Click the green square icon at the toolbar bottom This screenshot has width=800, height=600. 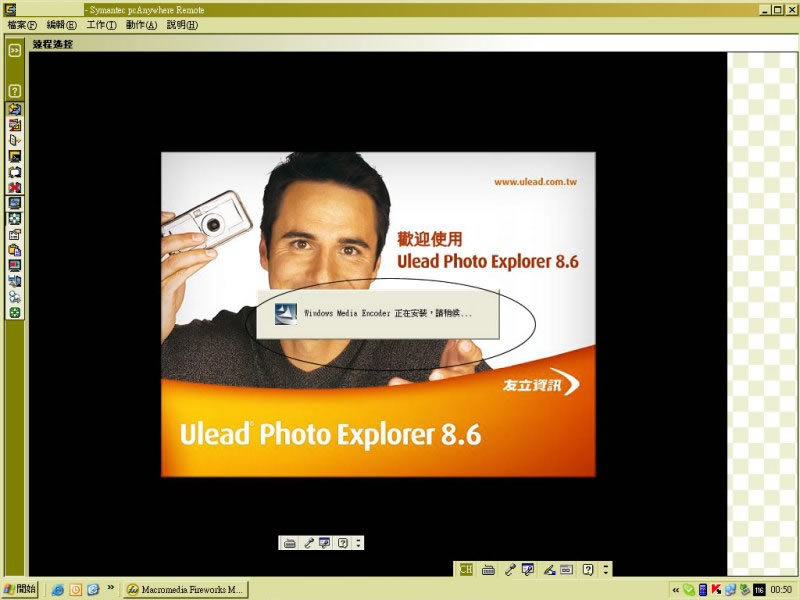click(x=15, y=312)
